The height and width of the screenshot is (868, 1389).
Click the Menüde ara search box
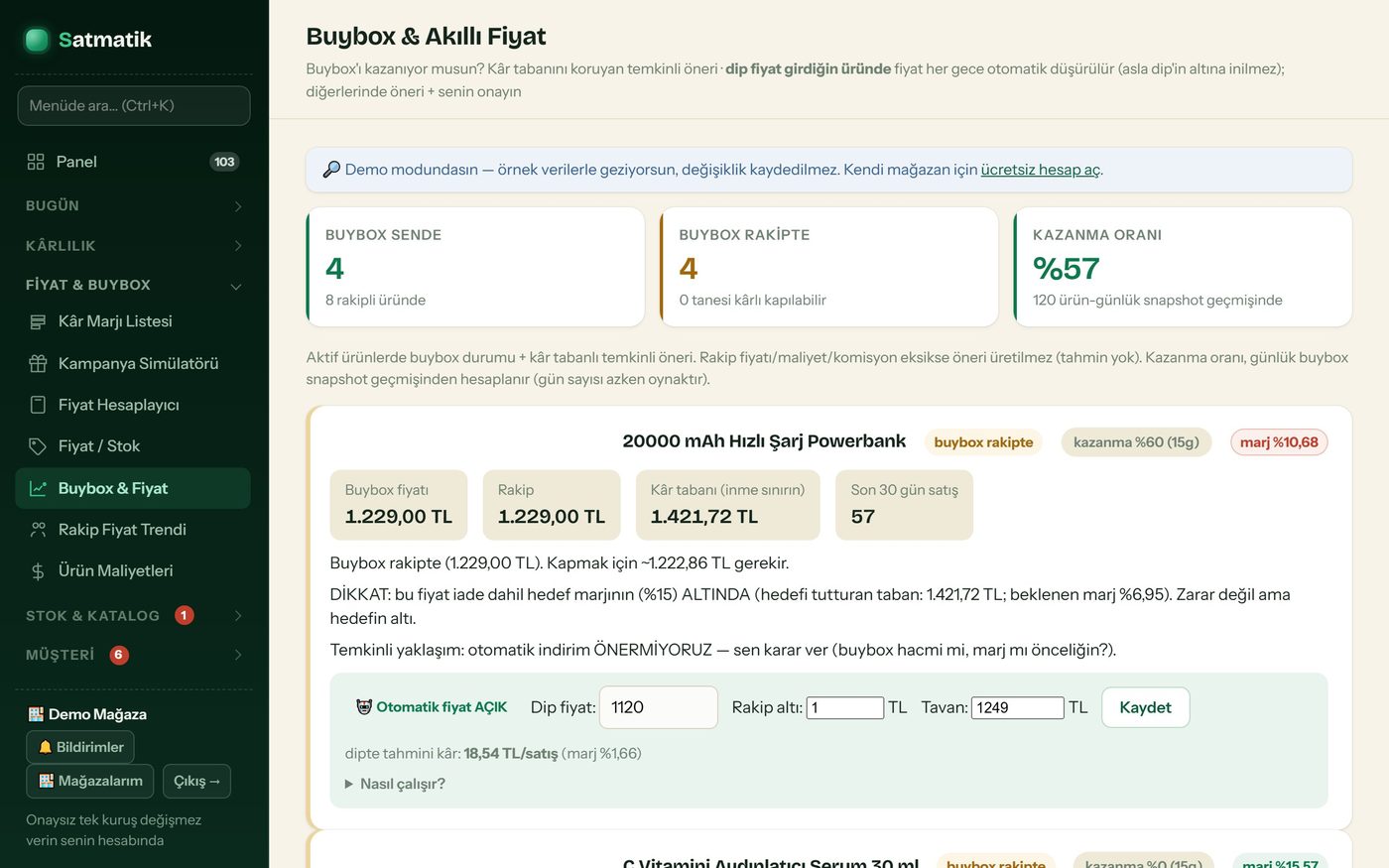(x=134, y=106)
